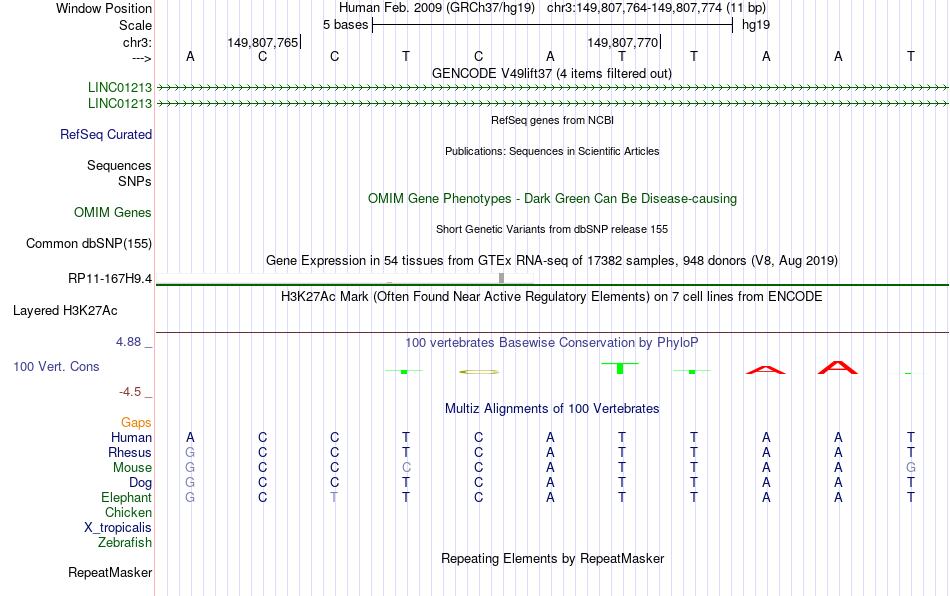Click the RefSeq genes from NCBI title

click(x=552, y=121)
